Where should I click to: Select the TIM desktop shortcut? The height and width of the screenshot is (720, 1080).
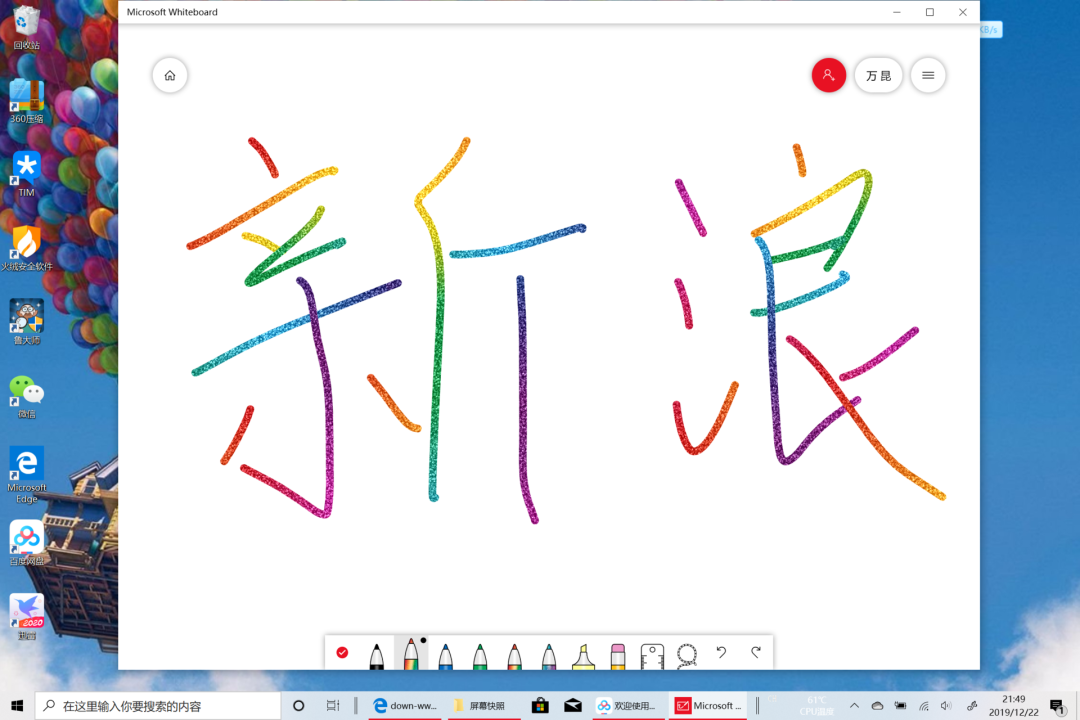(26, 175)
